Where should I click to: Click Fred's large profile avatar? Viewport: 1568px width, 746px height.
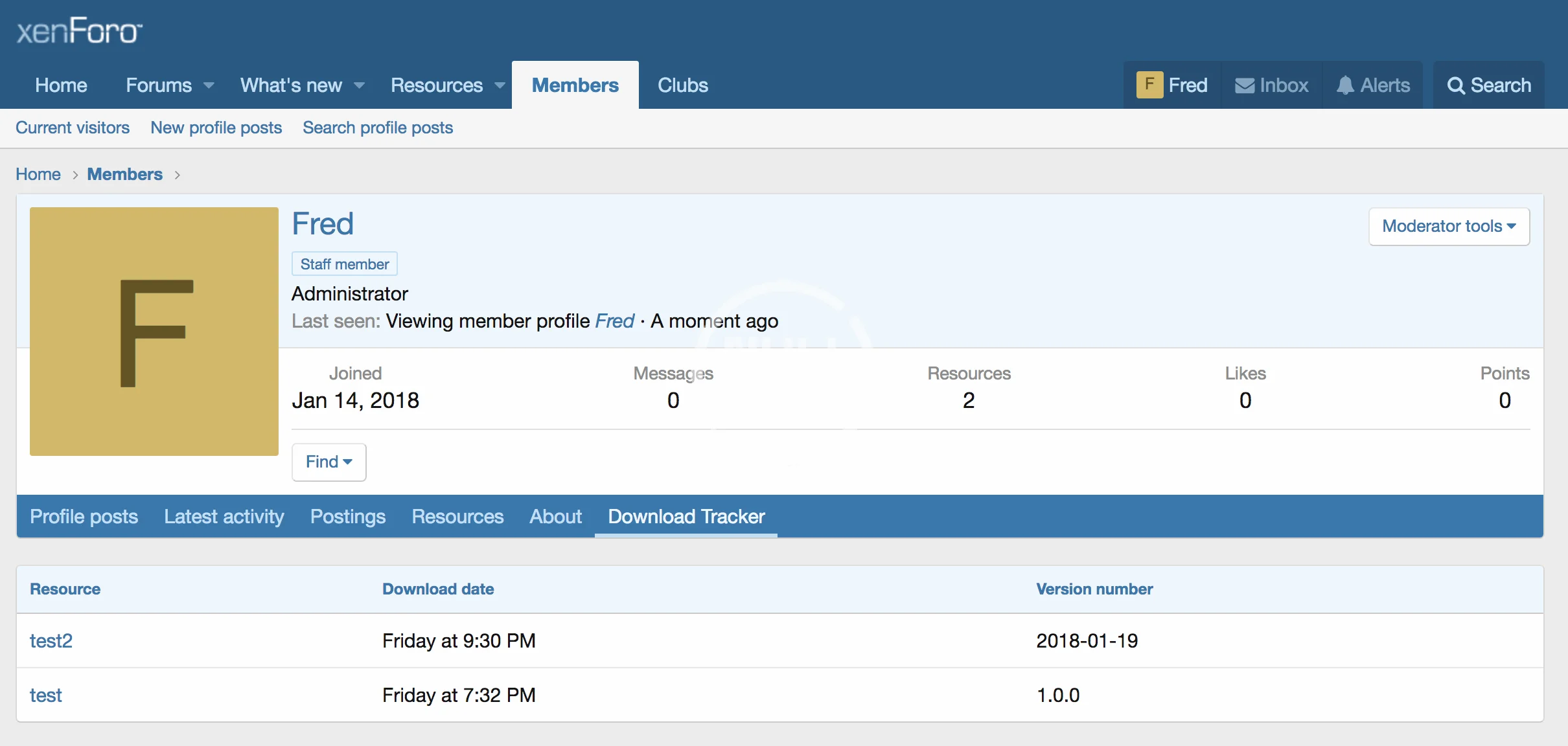pyautogui.click(x=154, y=332)
